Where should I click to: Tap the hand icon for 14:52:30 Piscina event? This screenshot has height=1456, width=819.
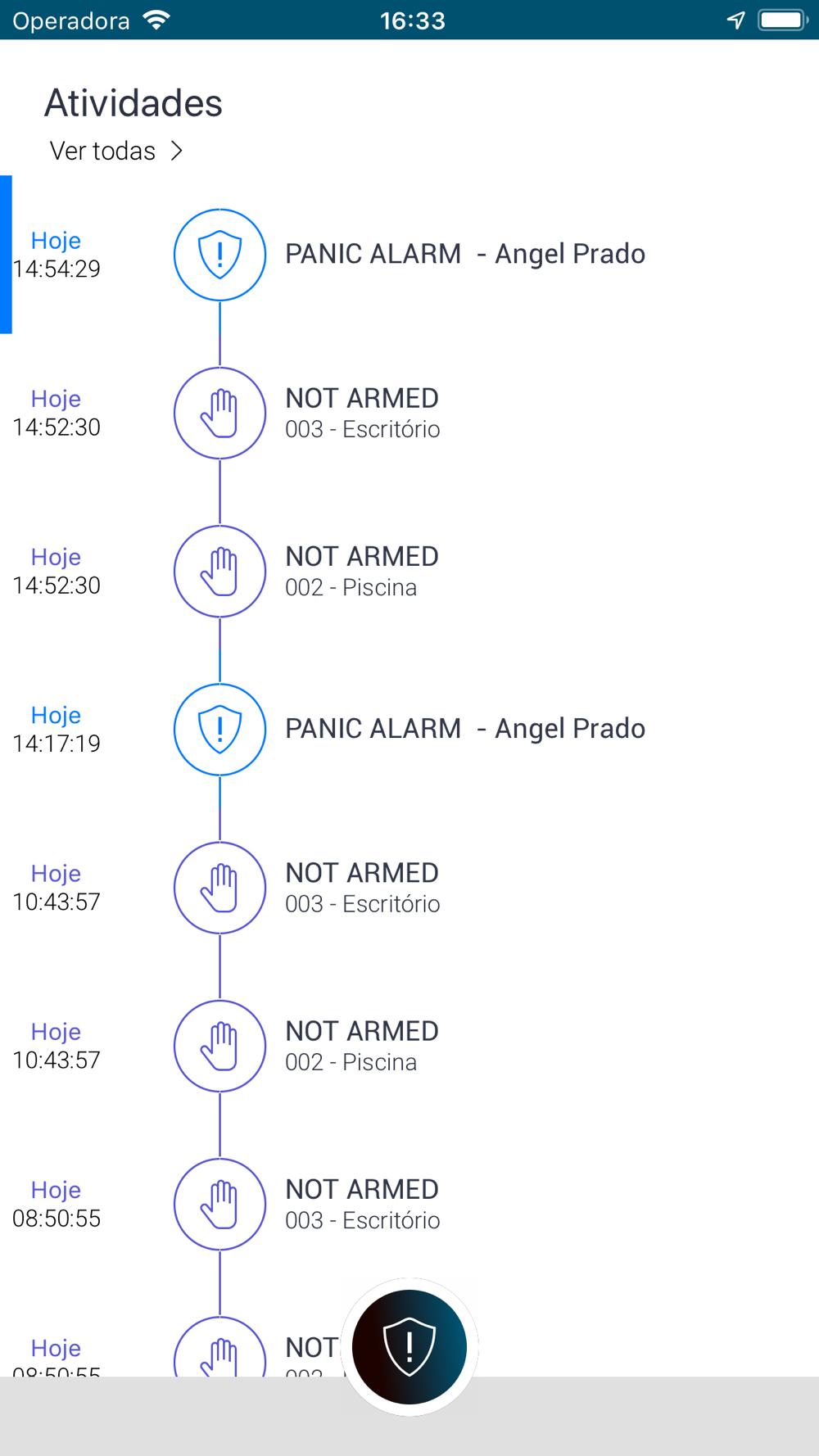pos(219,571)
